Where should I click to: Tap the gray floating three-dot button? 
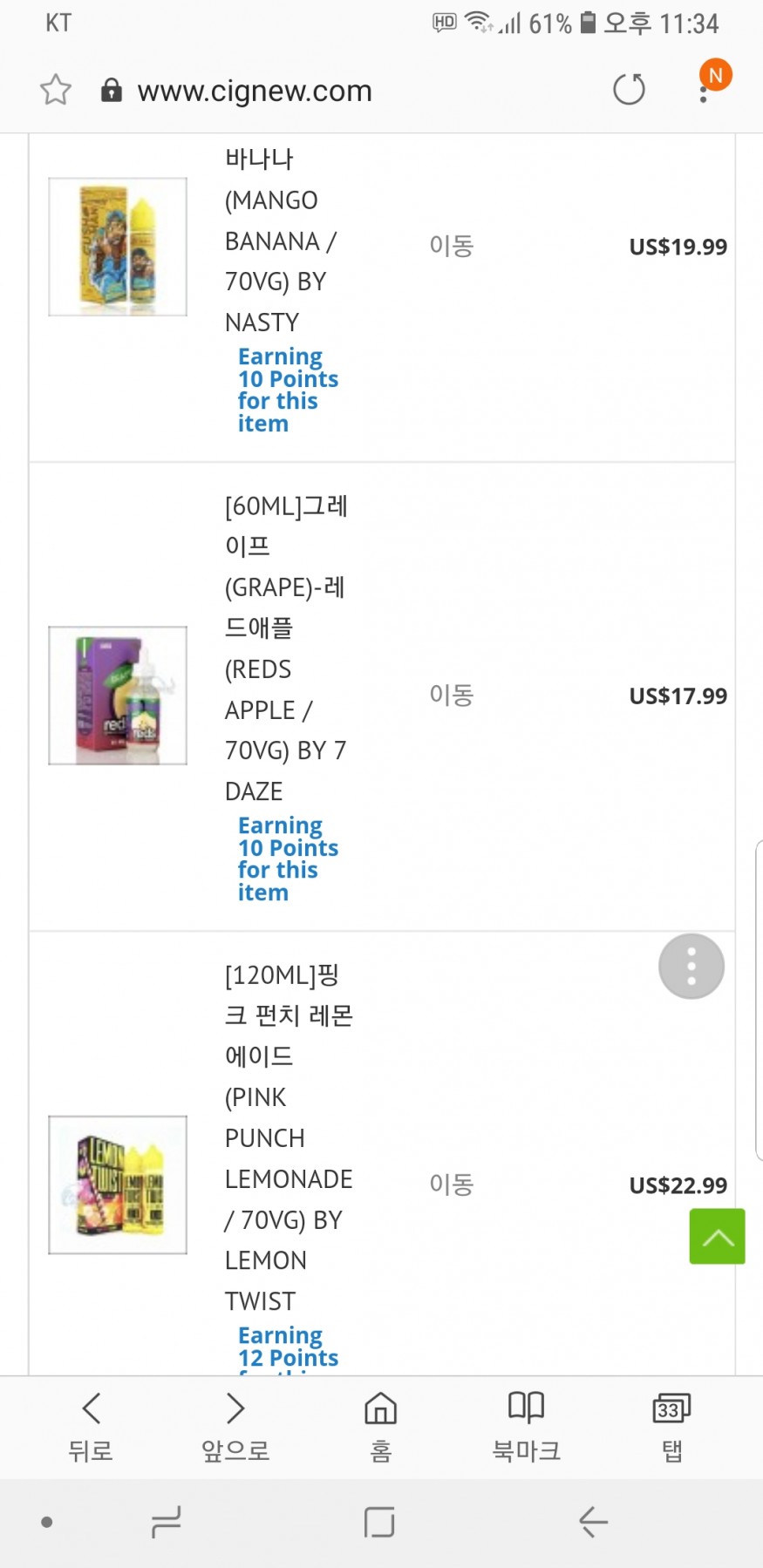(x=691, y=967)
